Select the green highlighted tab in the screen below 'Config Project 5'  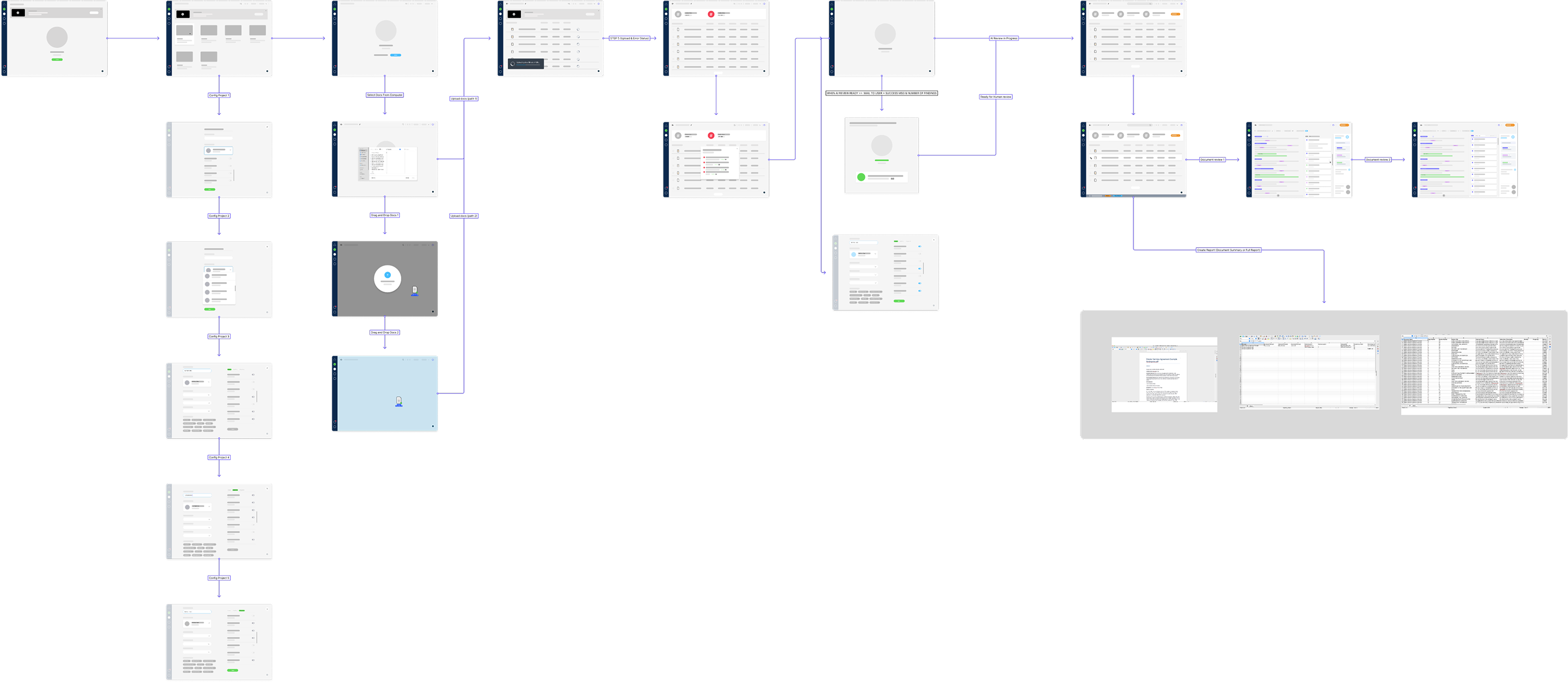click(242, 610)
